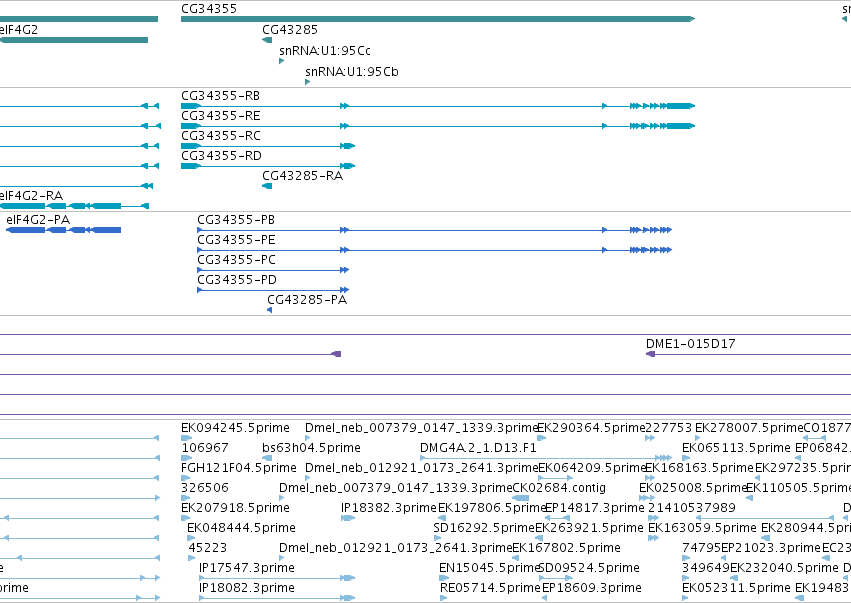Click the EK048444.5prime label

(241, 528)
